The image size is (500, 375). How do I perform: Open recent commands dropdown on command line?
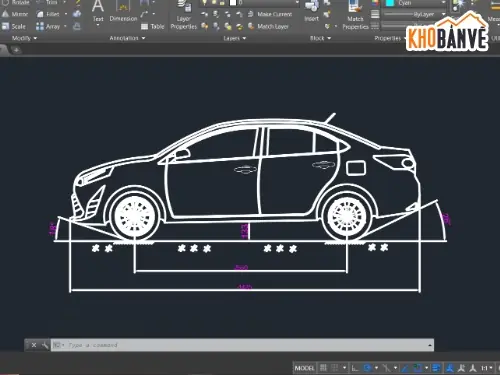[58, 345]
